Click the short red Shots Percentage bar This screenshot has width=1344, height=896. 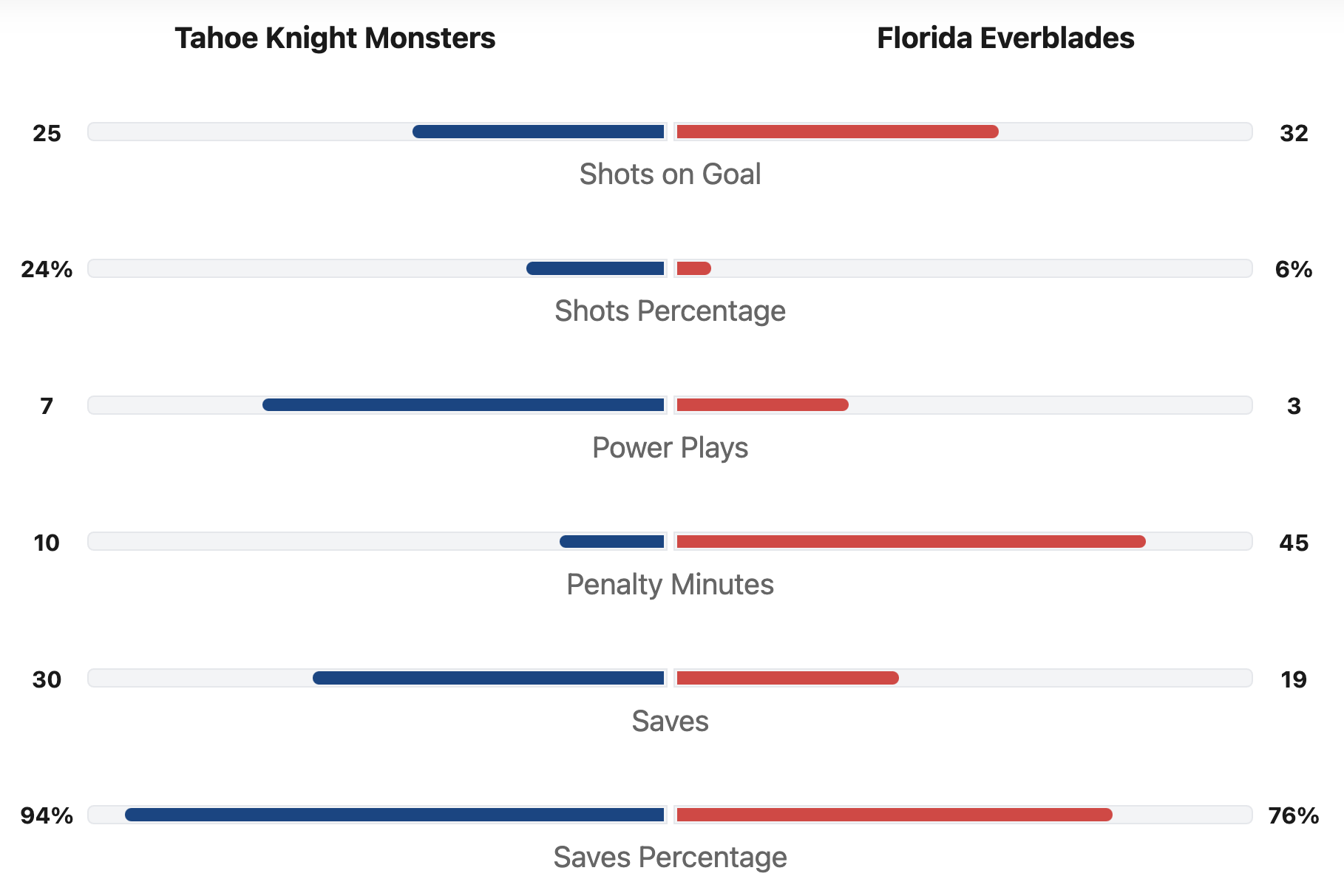693,268
